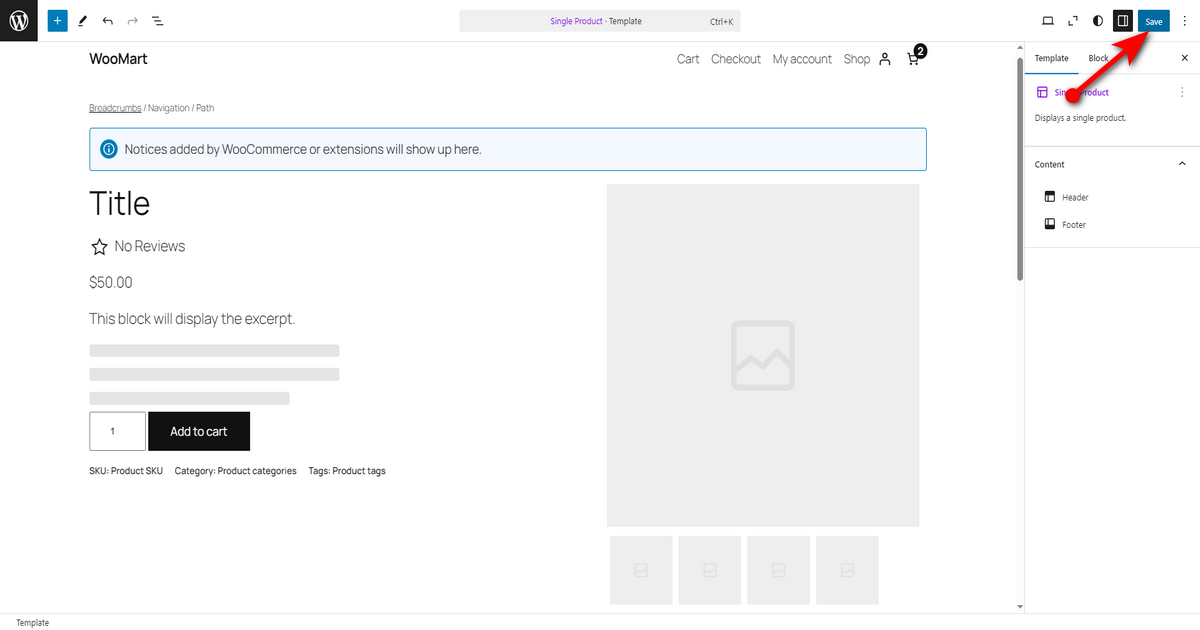Open the My account navigation link
The width and height of the screenshot is (1200, 630).
802,59
